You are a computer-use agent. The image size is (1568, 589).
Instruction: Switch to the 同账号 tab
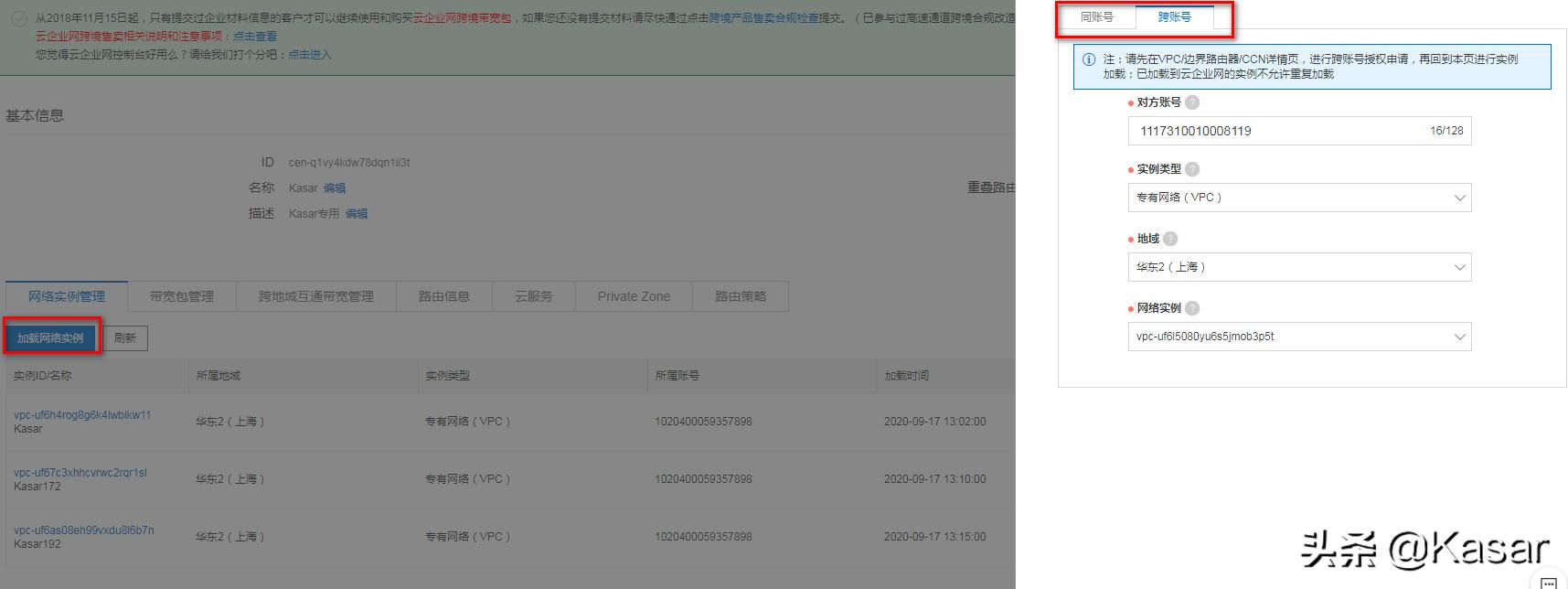pyautogui.click(x=1097, y=17)
